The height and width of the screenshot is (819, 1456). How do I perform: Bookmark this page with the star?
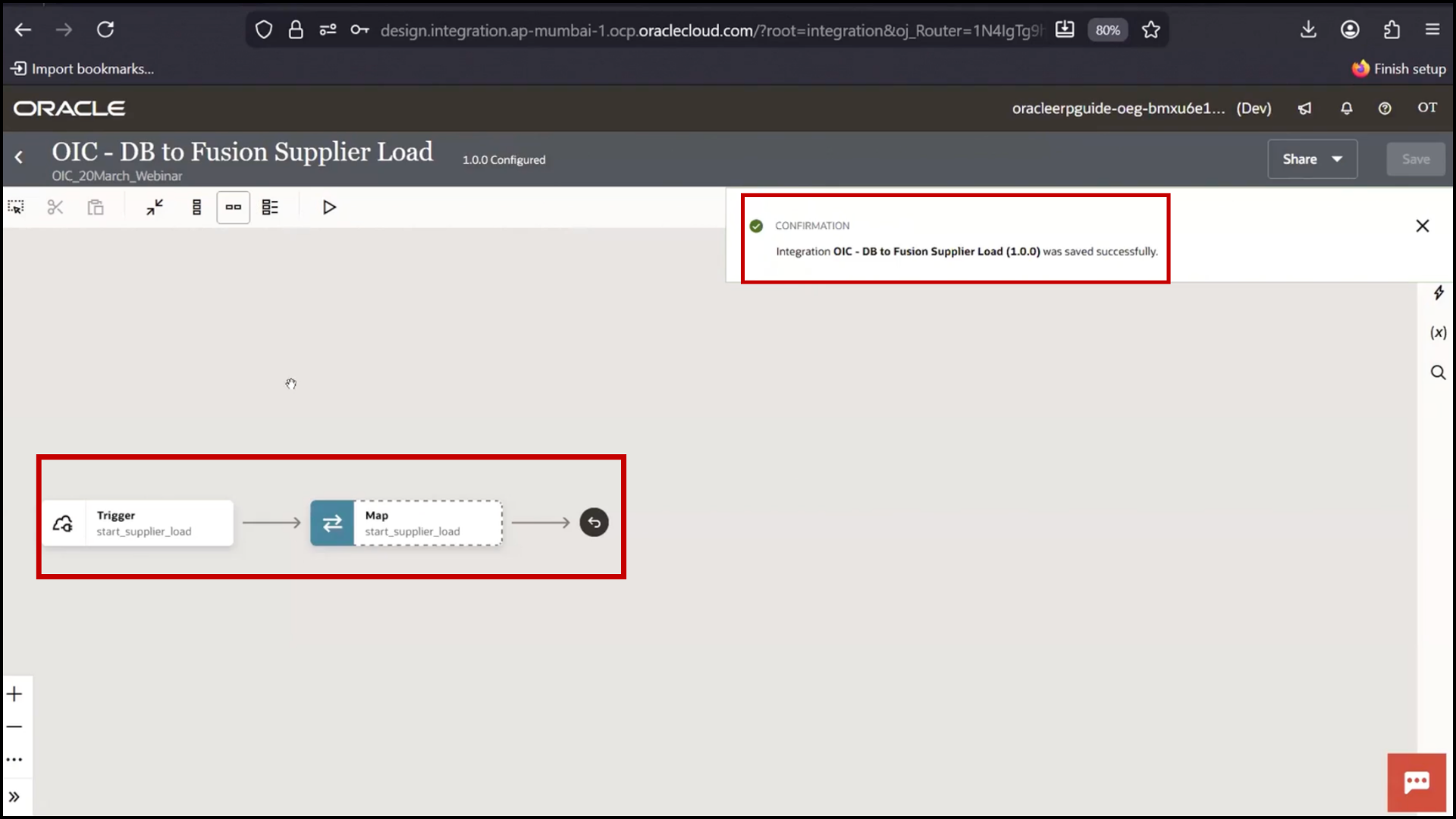click(1151, 30)
